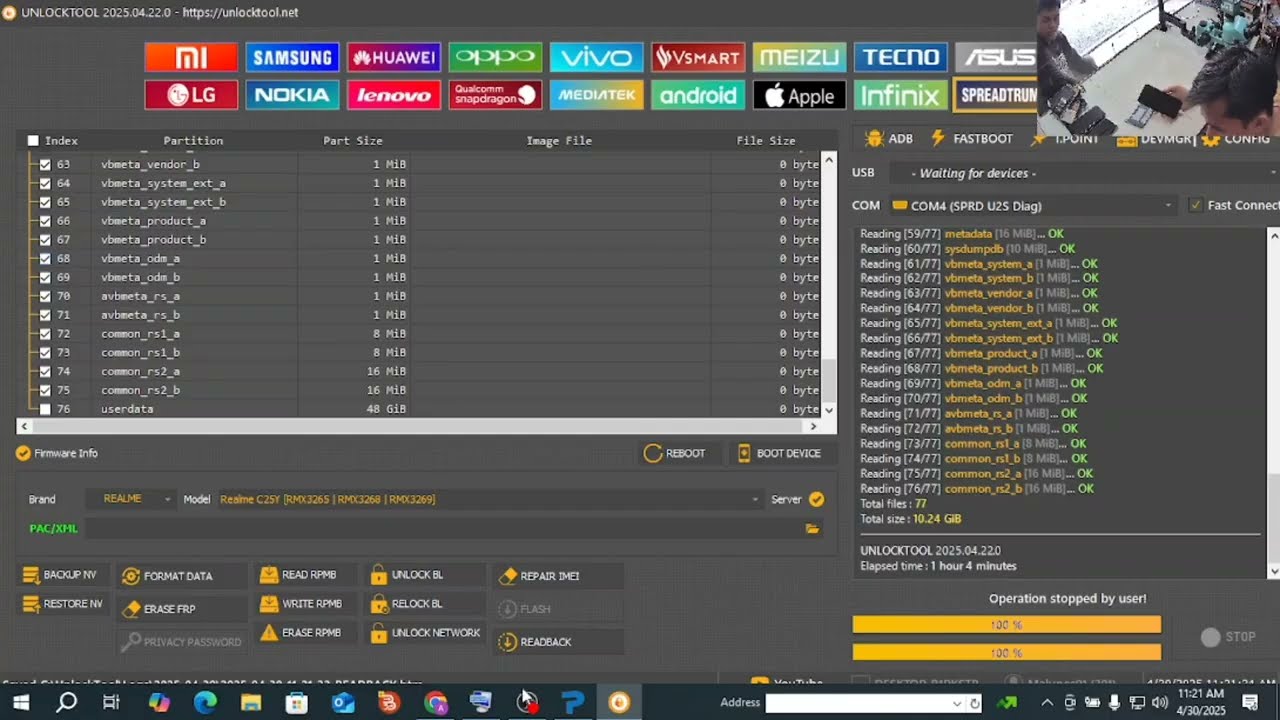Uncheck partition 64 vbmeta_system_ext_a

point(45,183)
